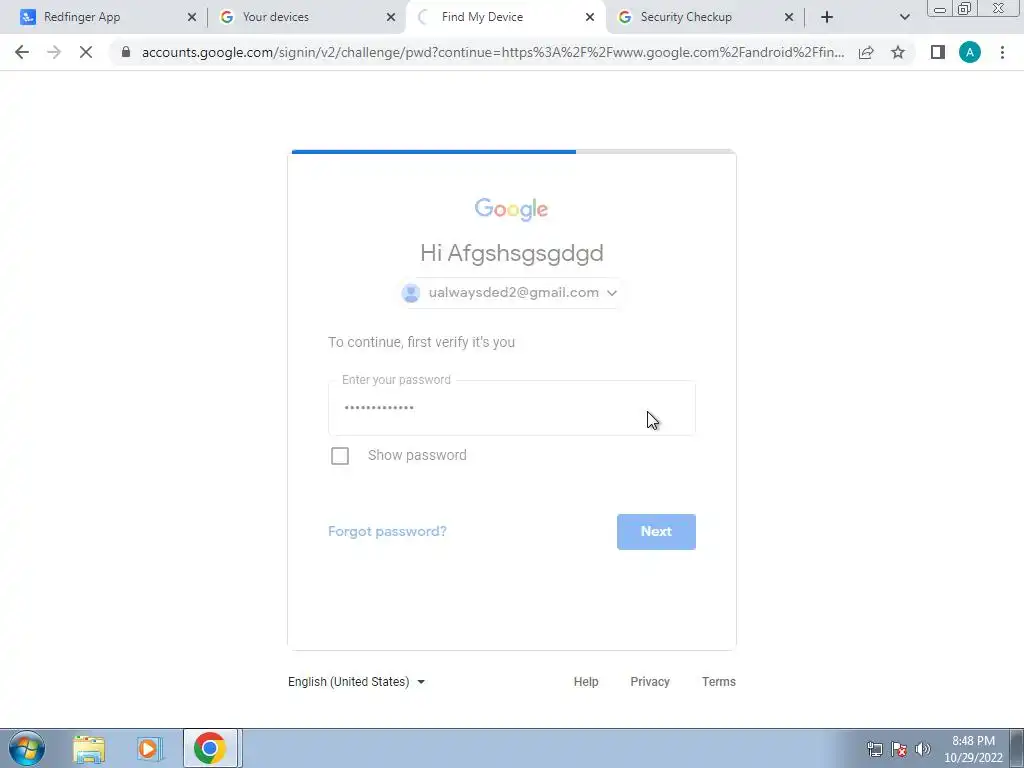Image resolution: width=1024 pixels, height=768 pixels.
Task: Open the English (United States) language dropdown
Action: click(x=357, y=682)
